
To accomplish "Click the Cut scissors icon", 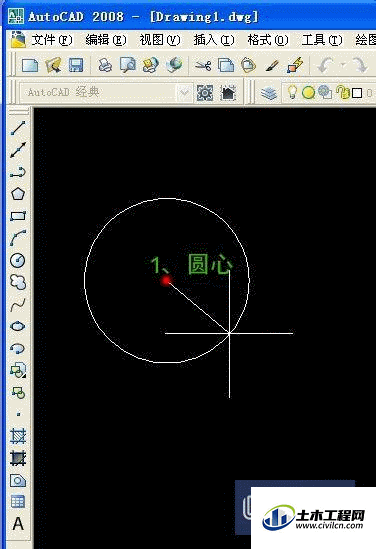I will click(x=203, y=65).
